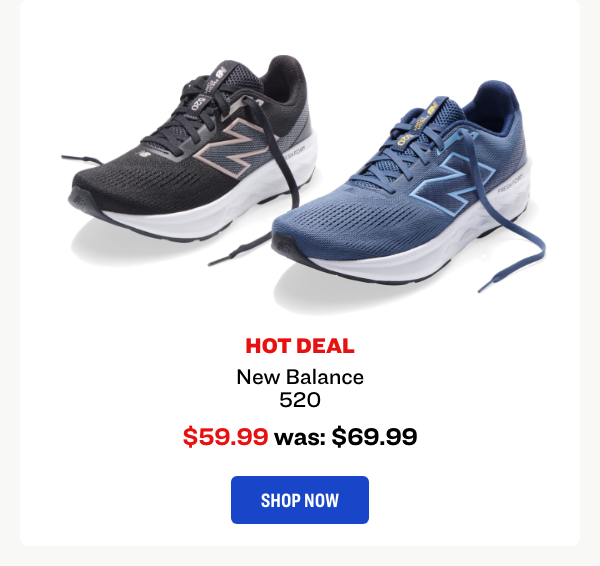Click the original $69.99 price
Image resolution: width=600 pixels, height=566 pixels.
374,437
